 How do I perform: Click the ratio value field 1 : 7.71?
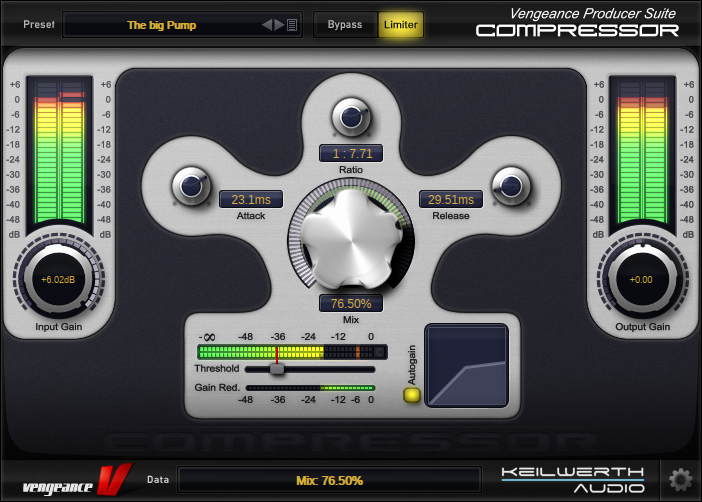pos(351,153)
